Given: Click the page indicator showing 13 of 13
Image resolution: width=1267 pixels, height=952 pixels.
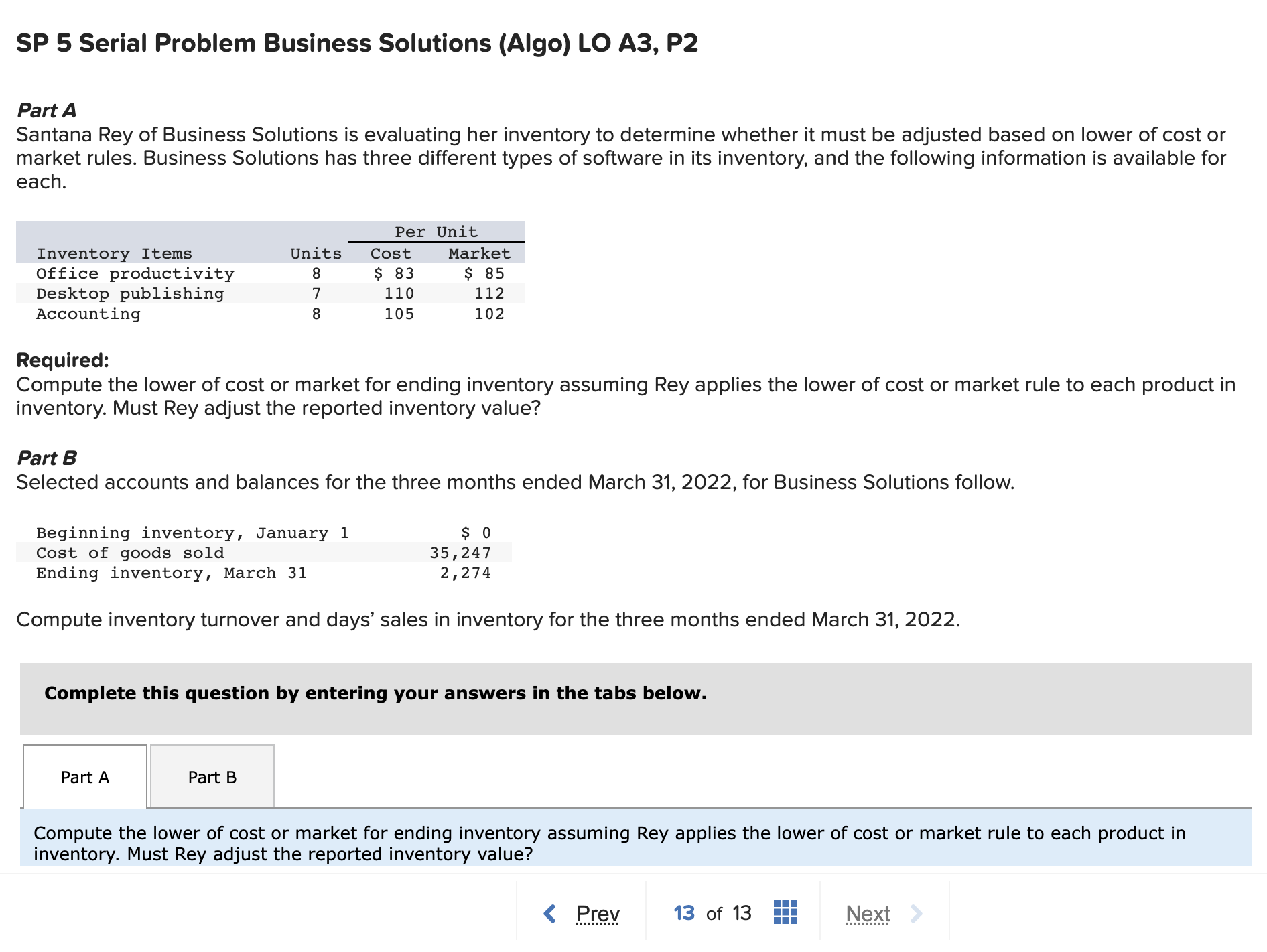Looking at the screenshot, I should (712, 912).
